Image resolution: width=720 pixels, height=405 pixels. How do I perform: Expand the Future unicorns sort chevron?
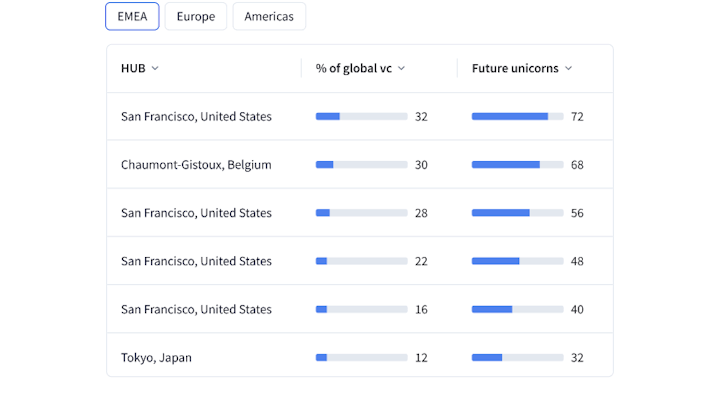[x=568, y=69]
